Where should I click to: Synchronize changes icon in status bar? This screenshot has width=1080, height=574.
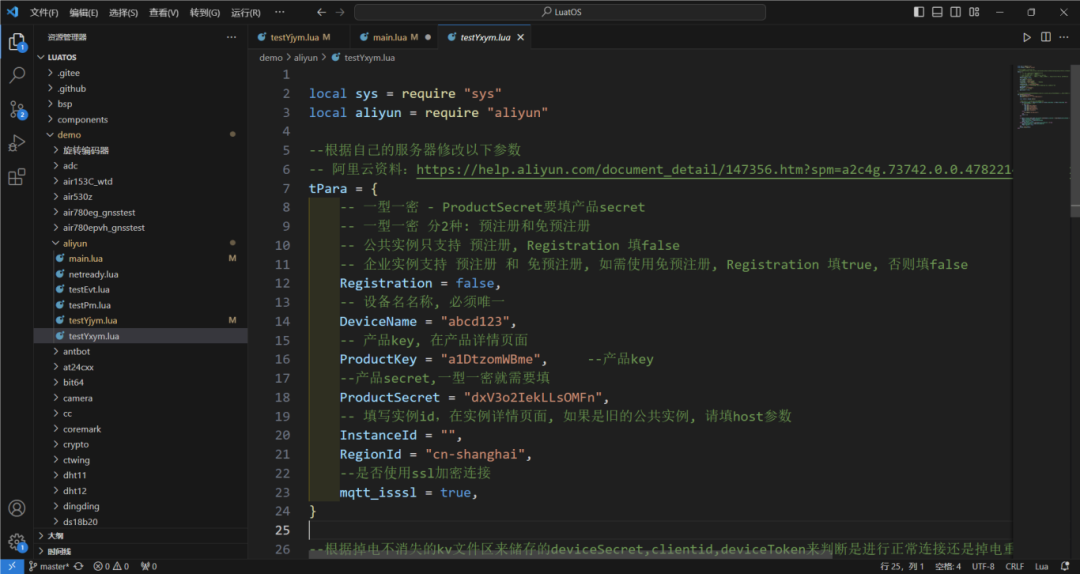[79, 566]
